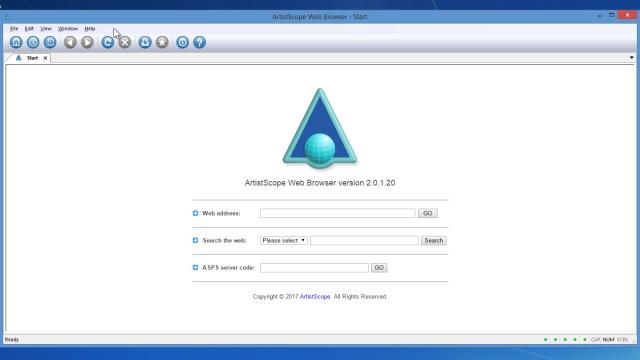
Task: Click the bullet icon beside ASPS server code
Action: click(x=195, y=267)
